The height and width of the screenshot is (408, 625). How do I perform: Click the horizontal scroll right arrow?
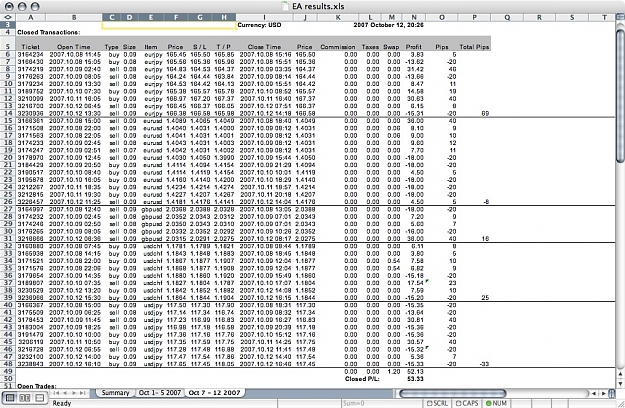603,393
